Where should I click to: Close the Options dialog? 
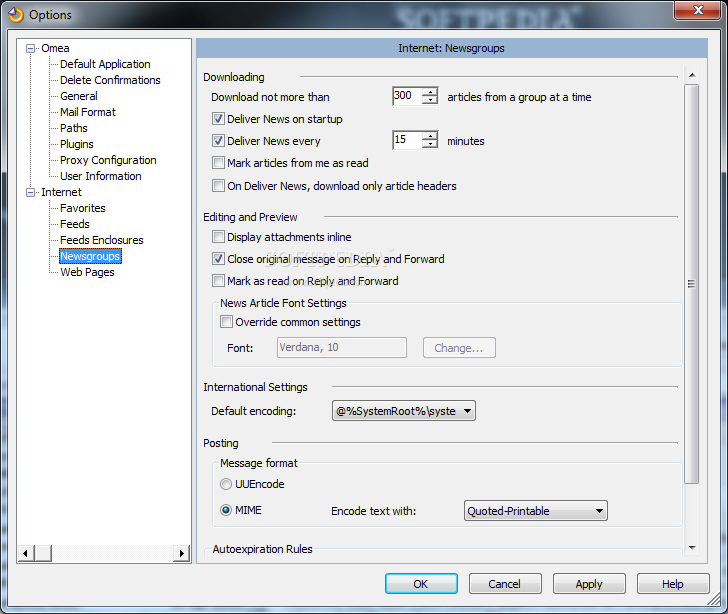coord(698,10)
